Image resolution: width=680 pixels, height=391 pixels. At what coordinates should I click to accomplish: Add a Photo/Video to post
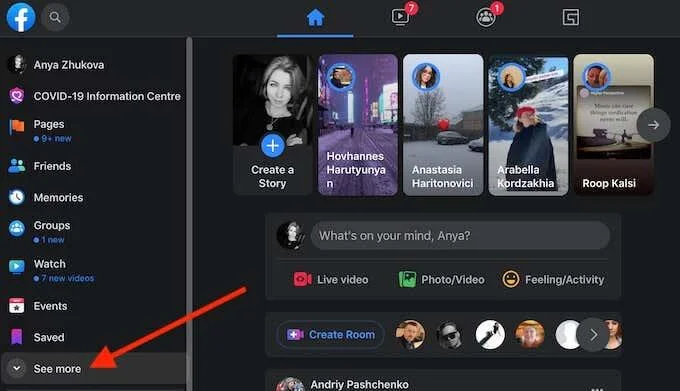pos(441,280)
